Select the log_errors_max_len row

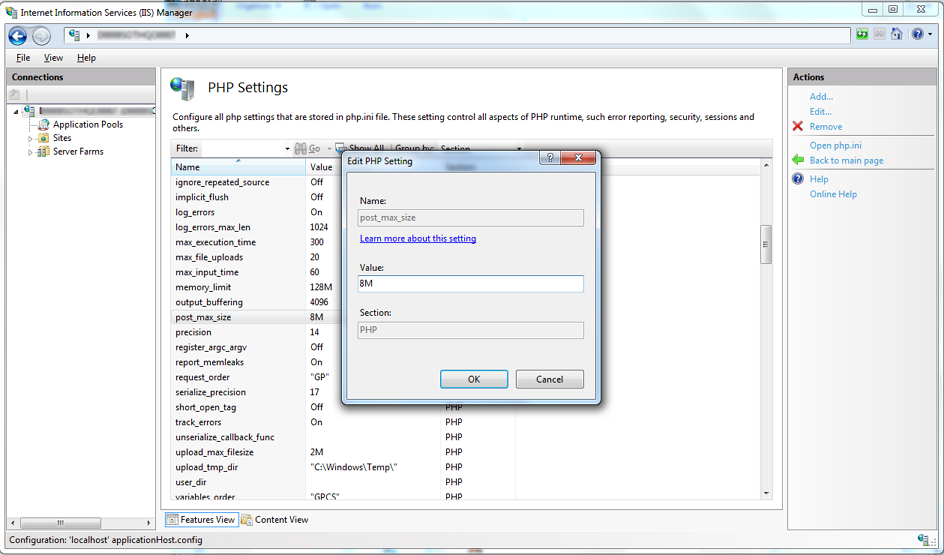[x=257, y=227]
